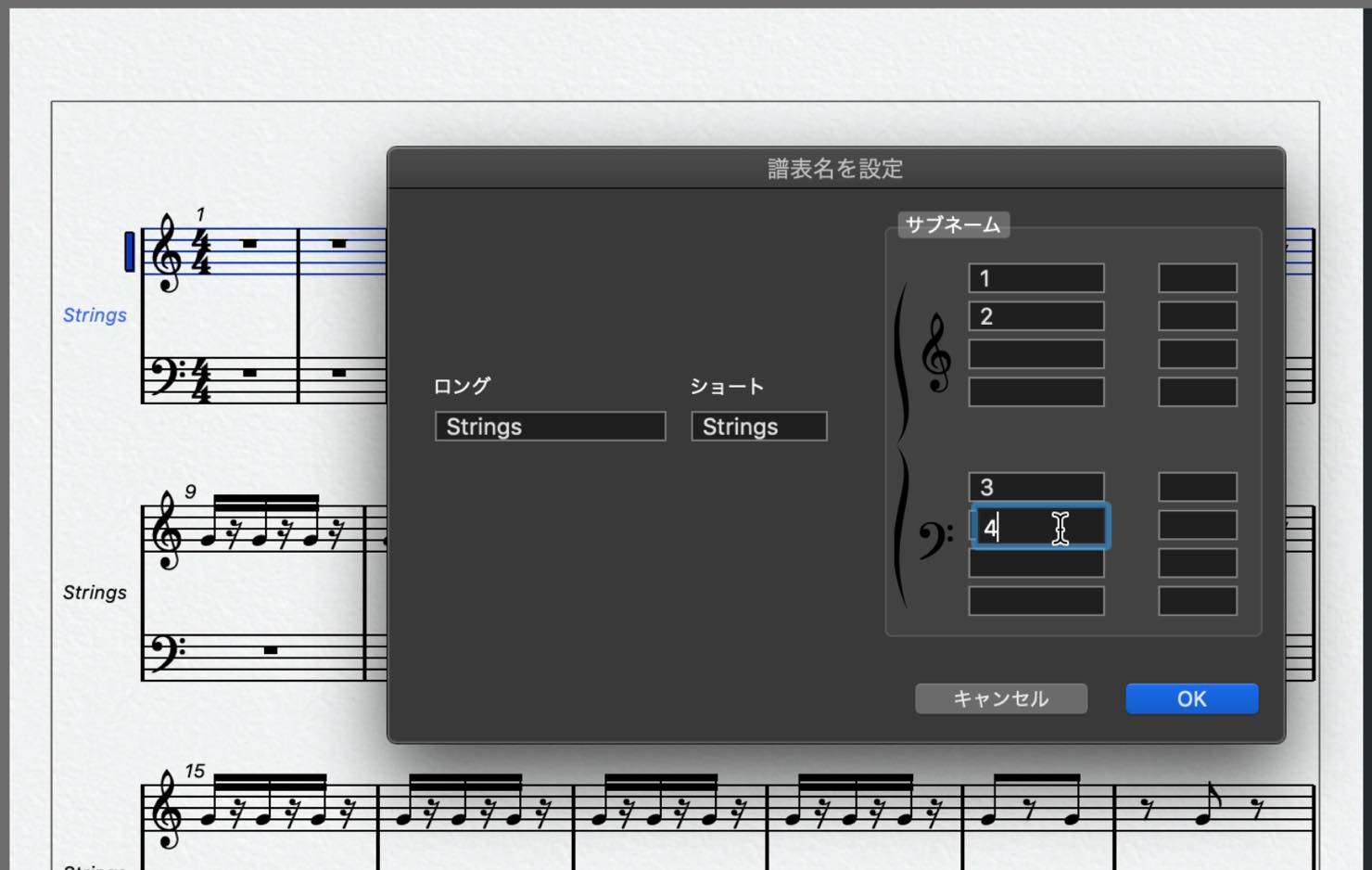Select the bass clef at measure 1
Screen dimensions: 1372x870
pos(167,377)
